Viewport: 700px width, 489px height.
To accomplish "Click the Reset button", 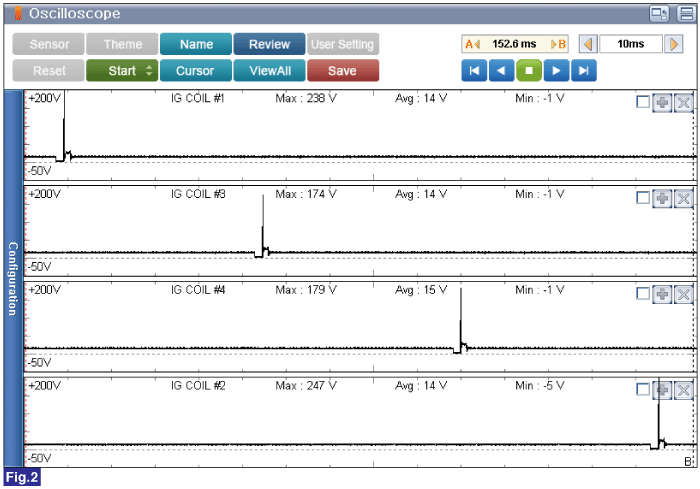I will [x=48, y=71].
